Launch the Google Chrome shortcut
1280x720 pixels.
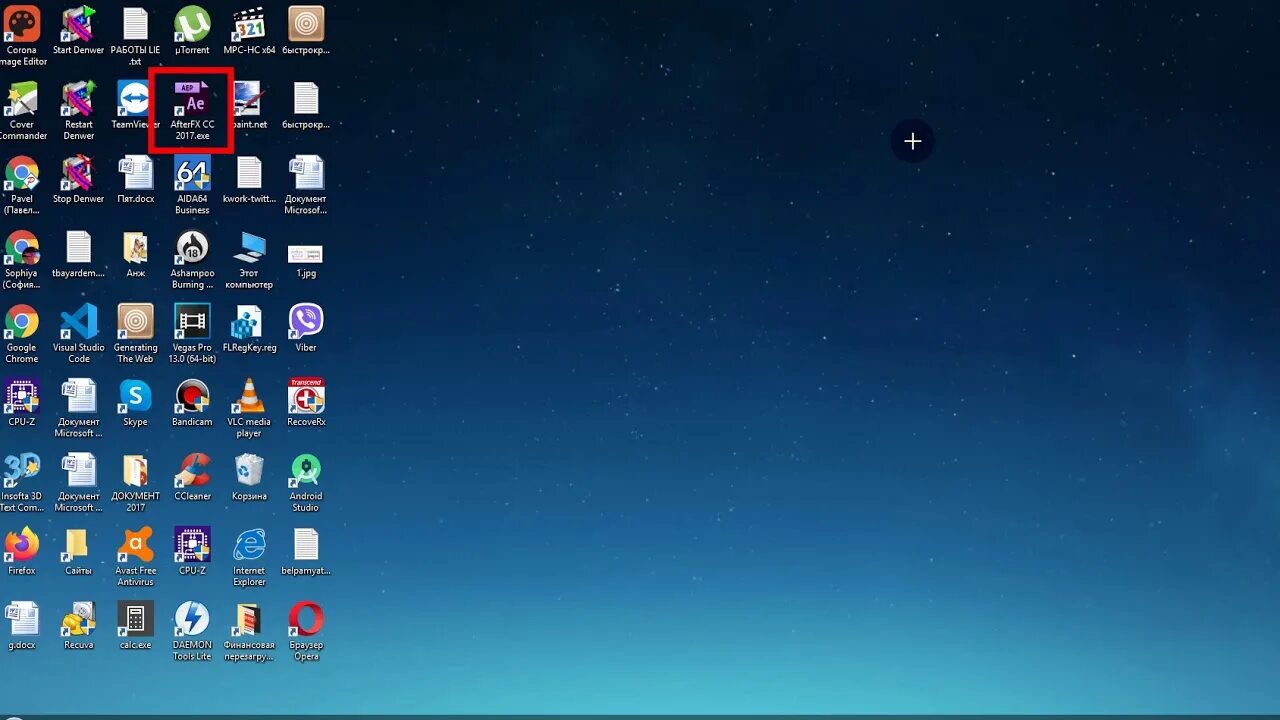point(22,334)
